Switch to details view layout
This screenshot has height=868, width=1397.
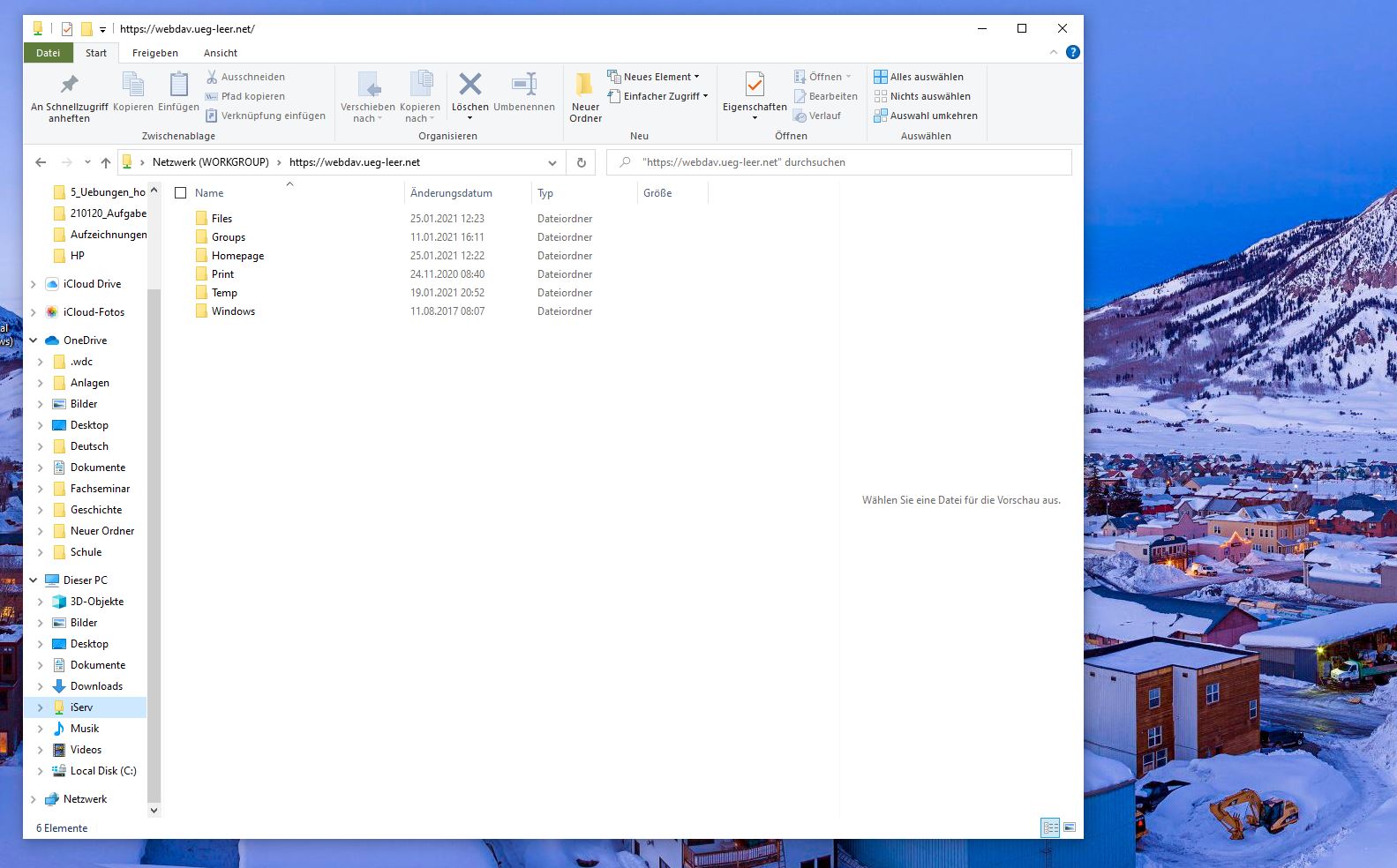(1050, 827)
